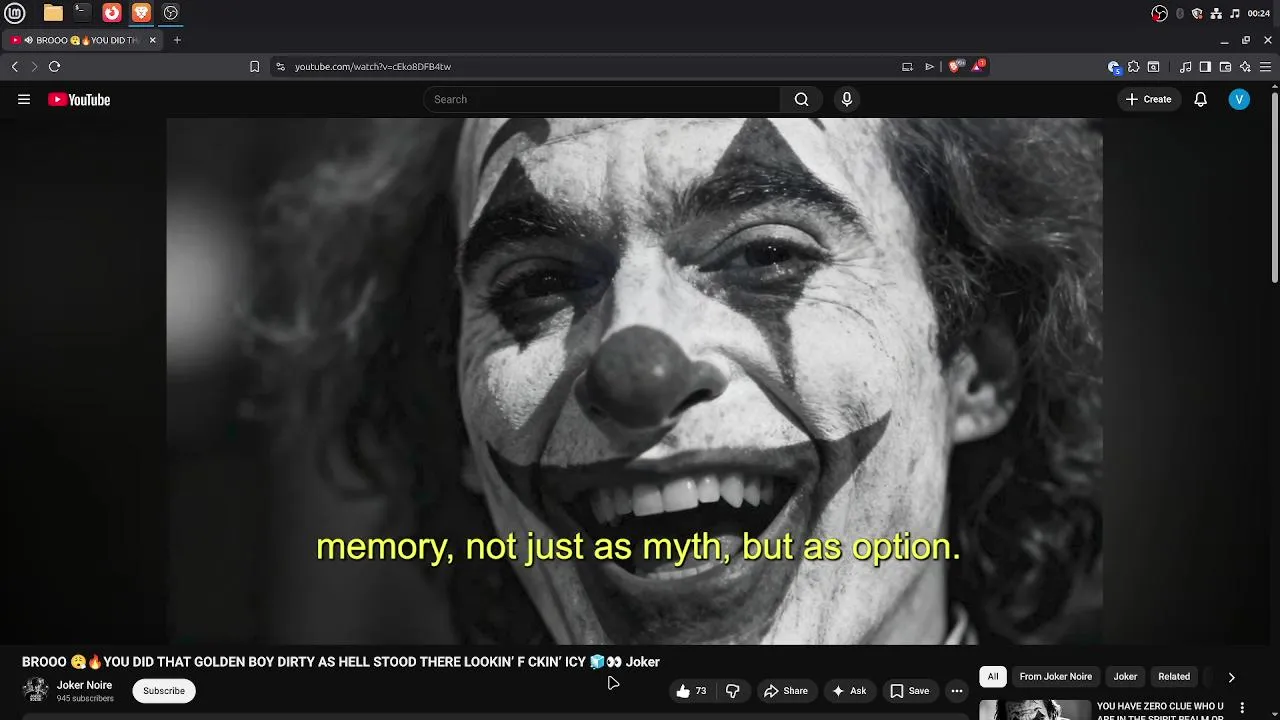Open the suggested video thumbnail
Image resolution: width=1280 pixels, height=720 pixels.
coord(1035,709)
